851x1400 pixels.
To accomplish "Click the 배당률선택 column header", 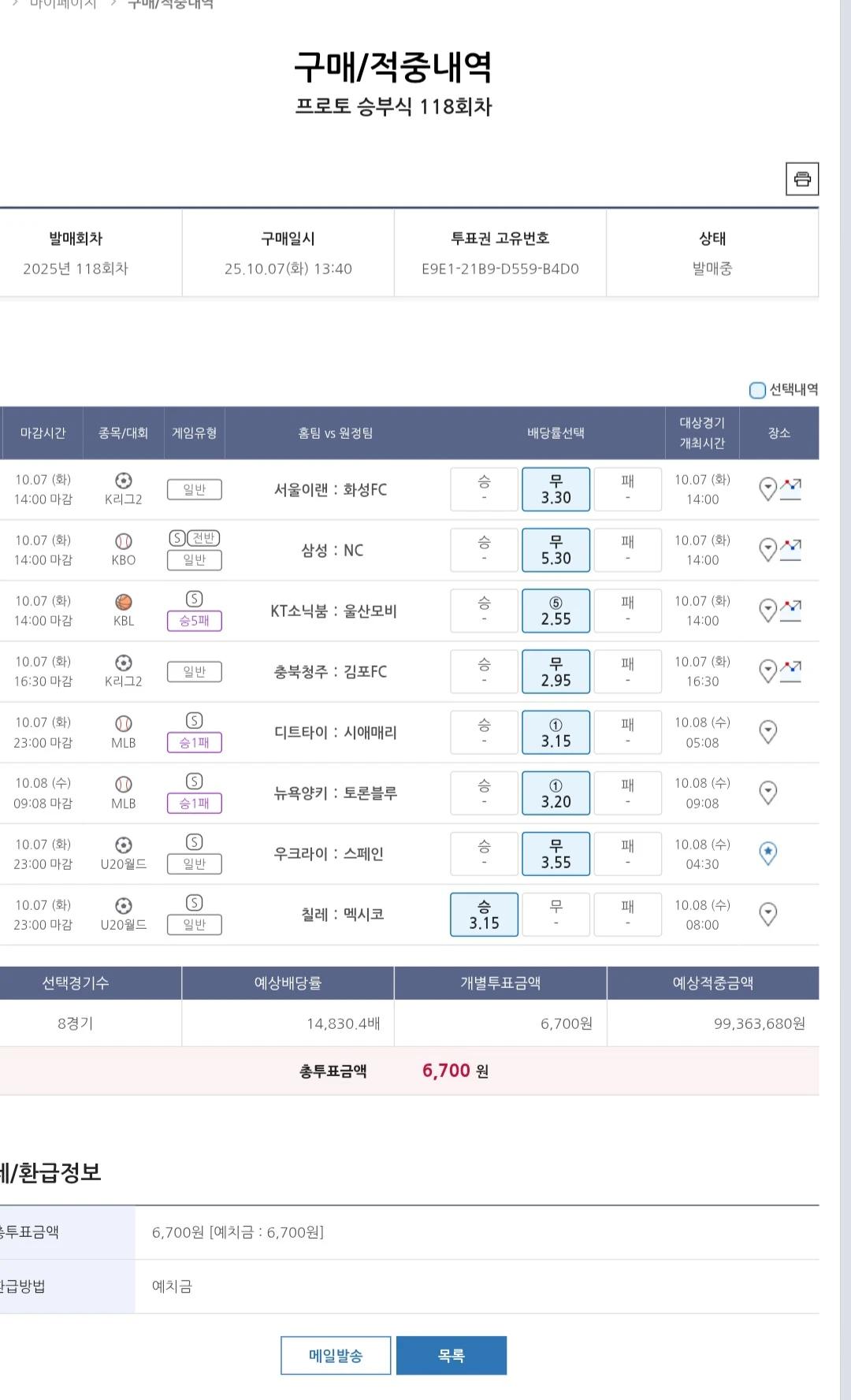I will coord(556,433).
